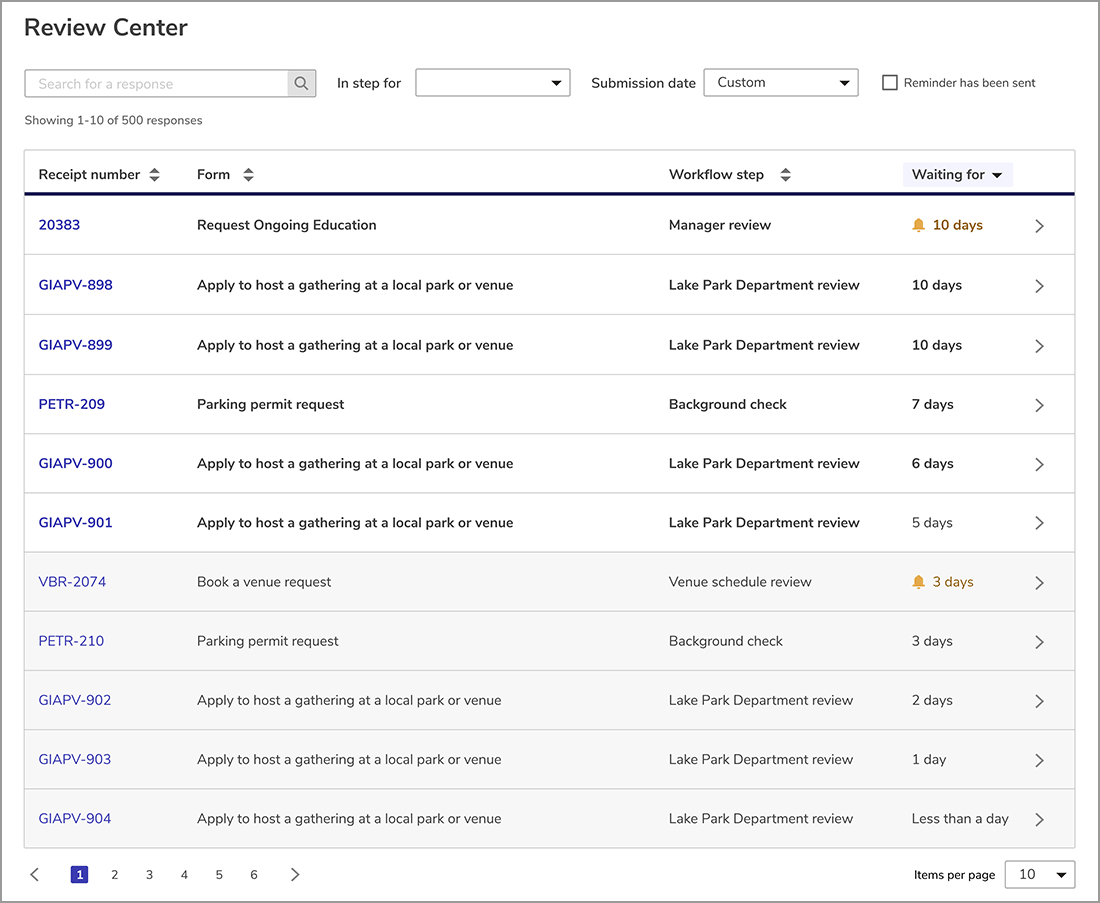Open receipt link GIAPV-902

[74, 700]
